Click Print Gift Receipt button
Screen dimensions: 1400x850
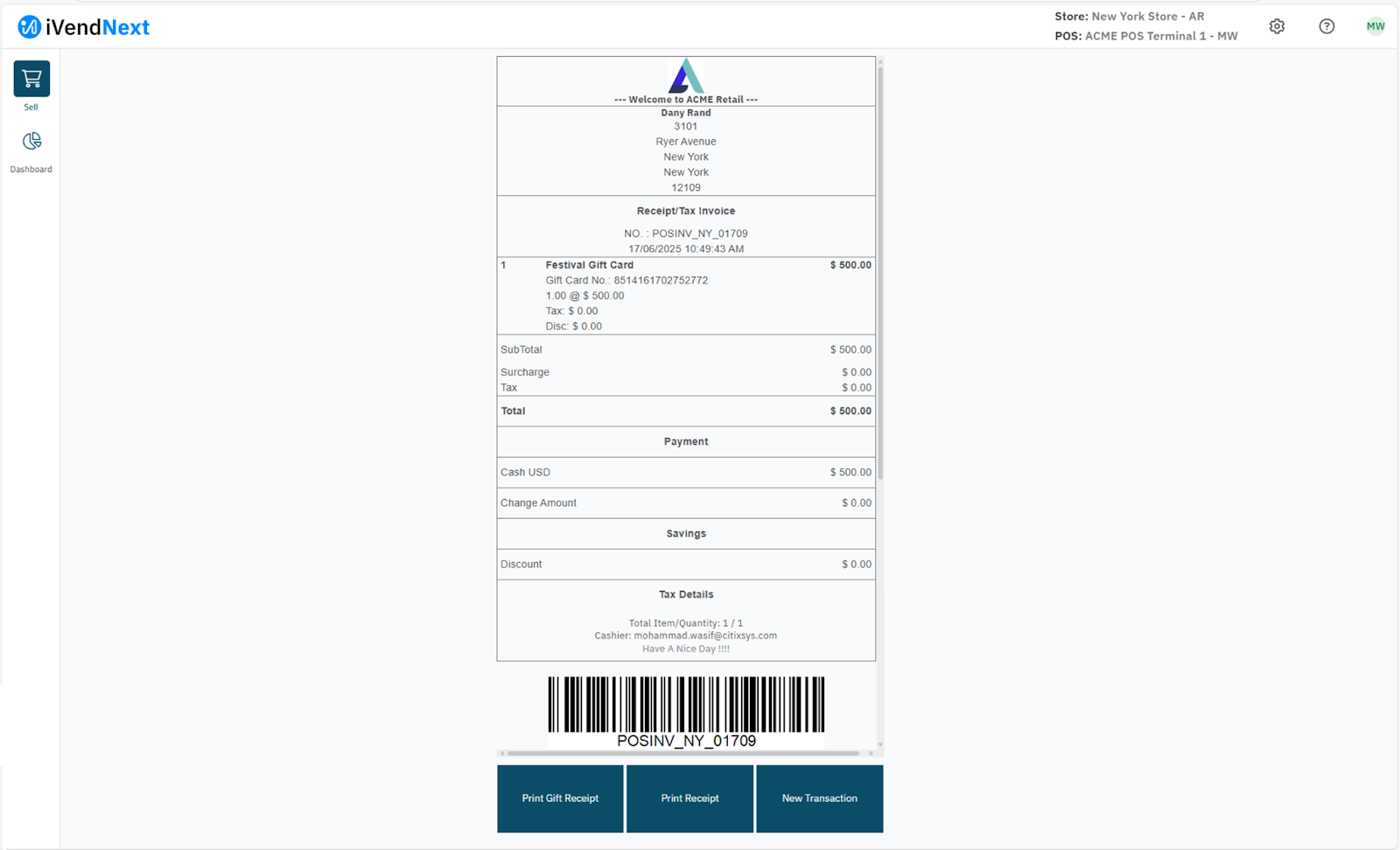point(560,798)
